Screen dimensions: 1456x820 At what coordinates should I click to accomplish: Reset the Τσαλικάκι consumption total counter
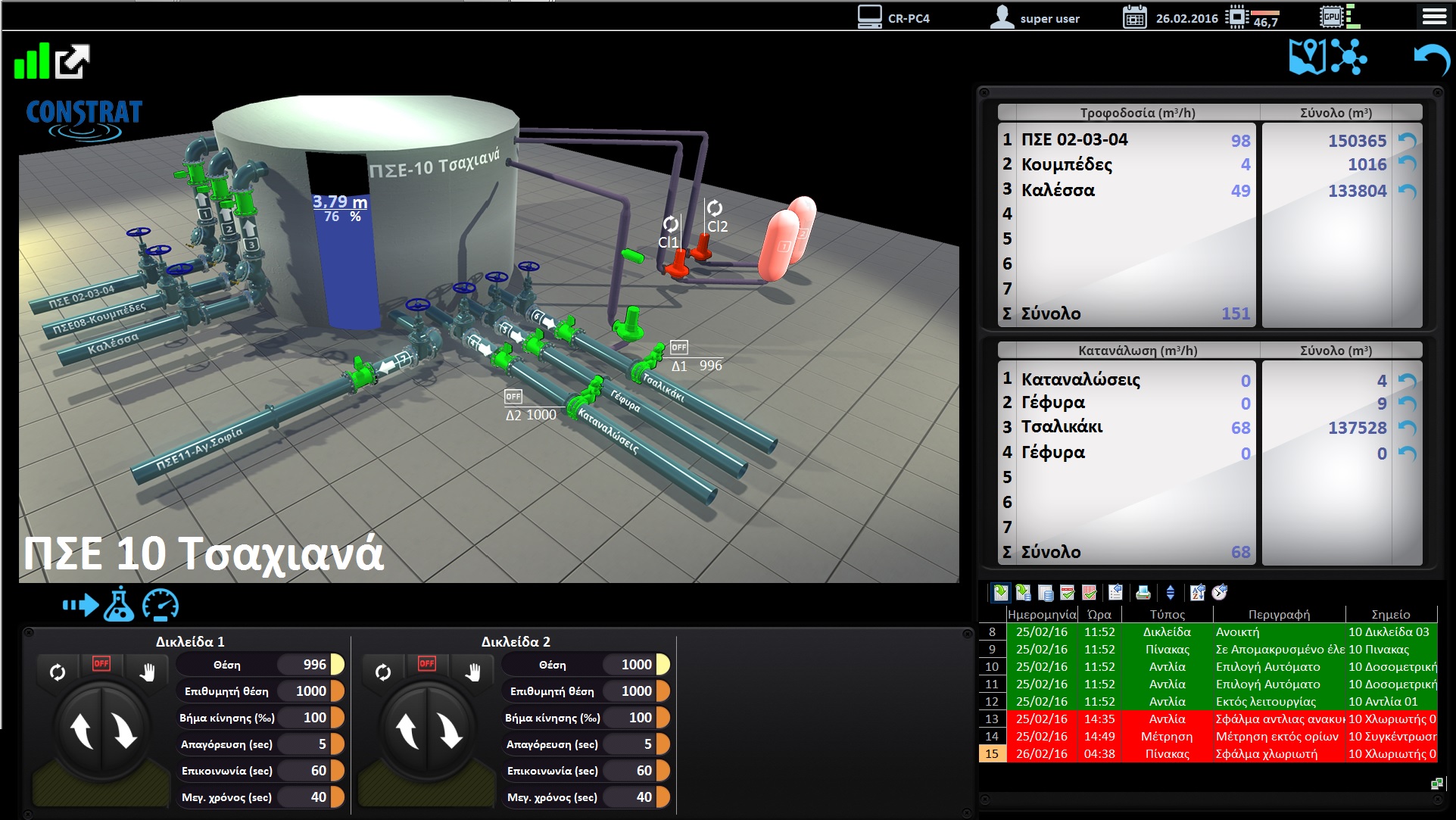point(1407,428)
